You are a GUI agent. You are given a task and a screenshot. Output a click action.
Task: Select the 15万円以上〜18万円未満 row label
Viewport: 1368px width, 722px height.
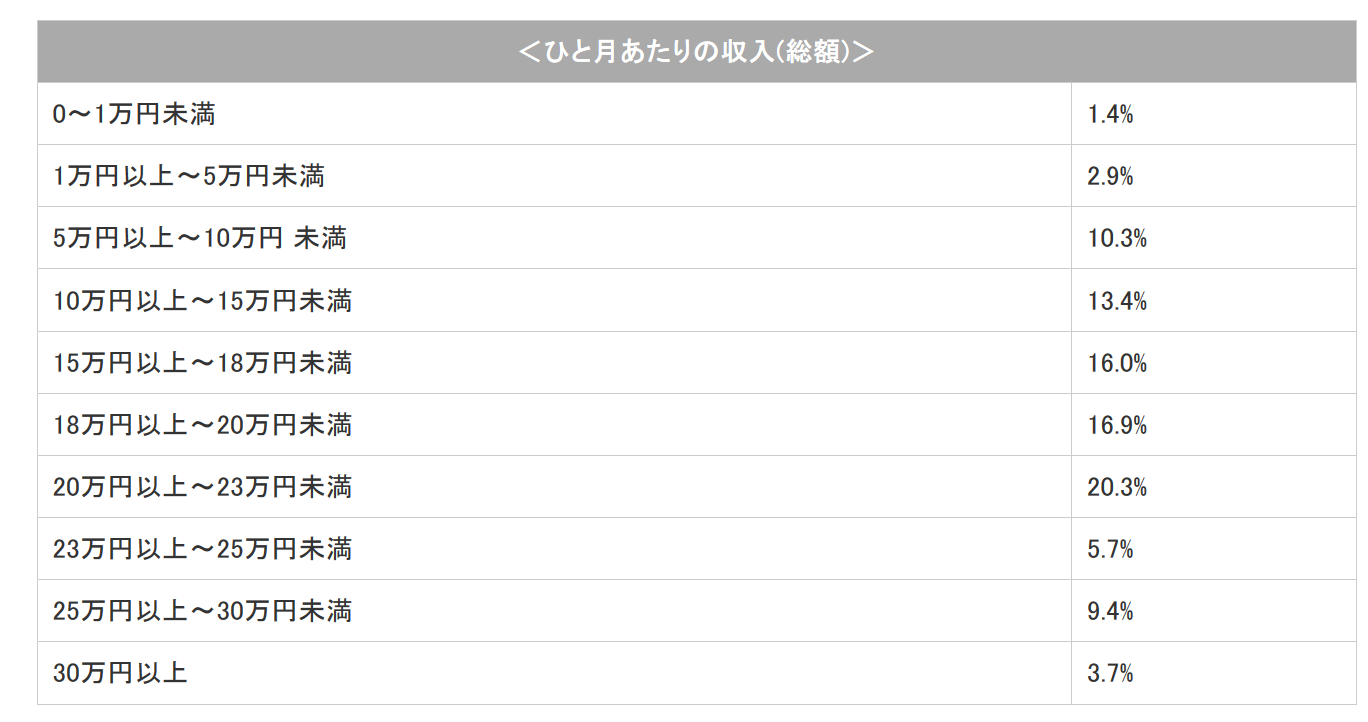pos(203,362)
